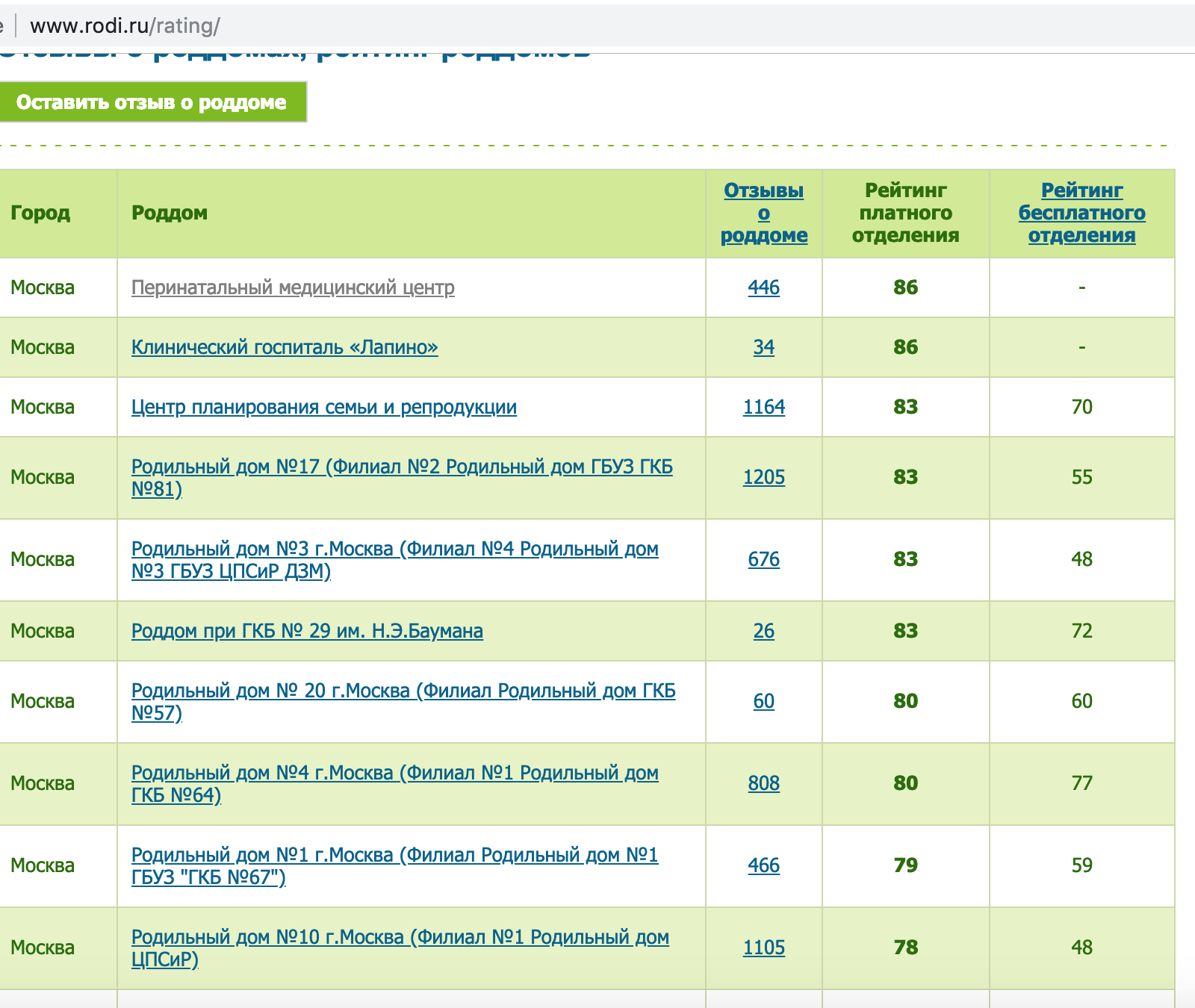
Task: View the 1164 reviews link
Action: pyautogui.click(x=763, y=407)
